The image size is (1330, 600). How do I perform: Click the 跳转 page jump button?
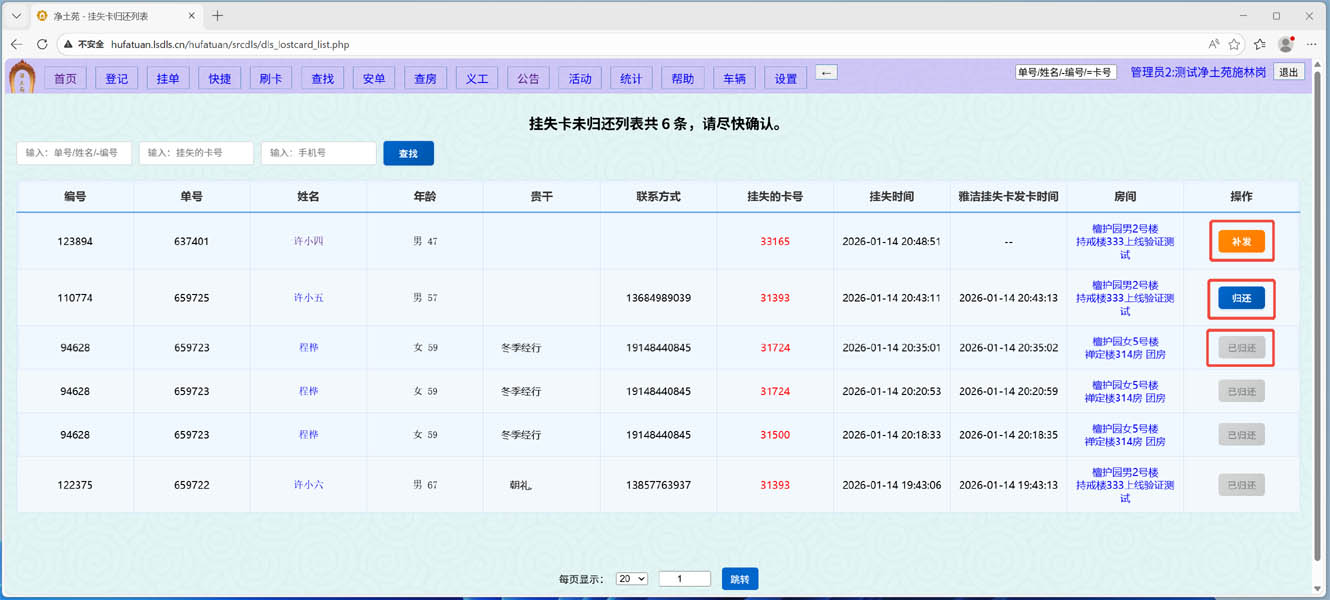740,579
